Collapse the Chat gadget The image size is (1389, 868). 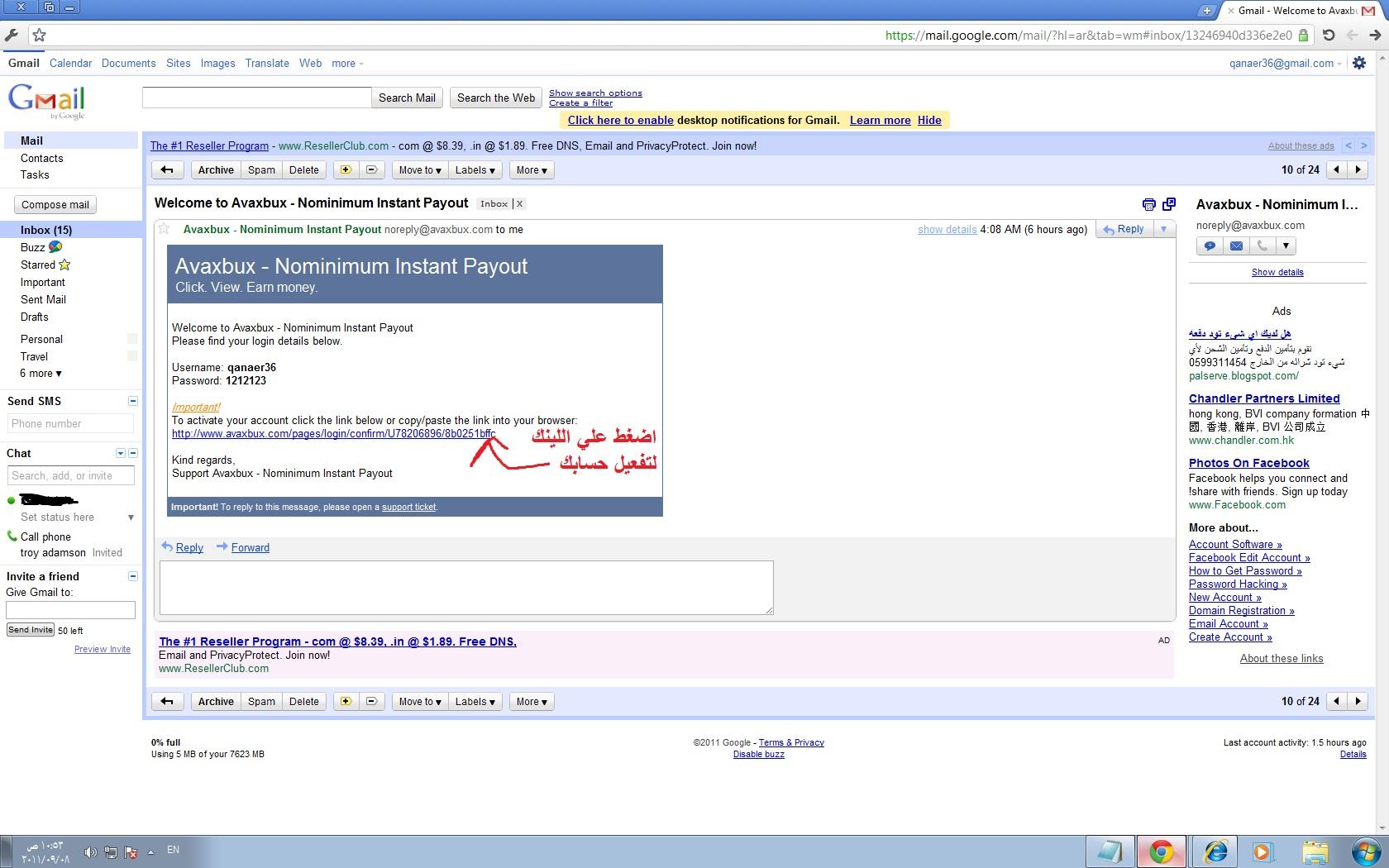tap(132, 453)
